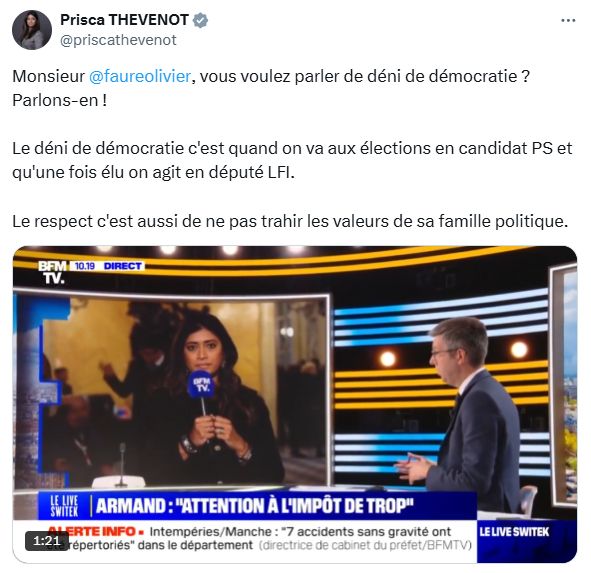Follow the @faureolivier mention link
The height and width of the screenshot is (573, 591).
(140, 77)
